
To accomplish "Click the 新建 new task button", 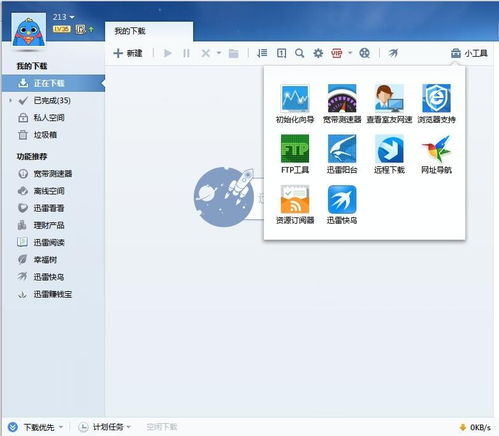I will [x=128, y=53].
